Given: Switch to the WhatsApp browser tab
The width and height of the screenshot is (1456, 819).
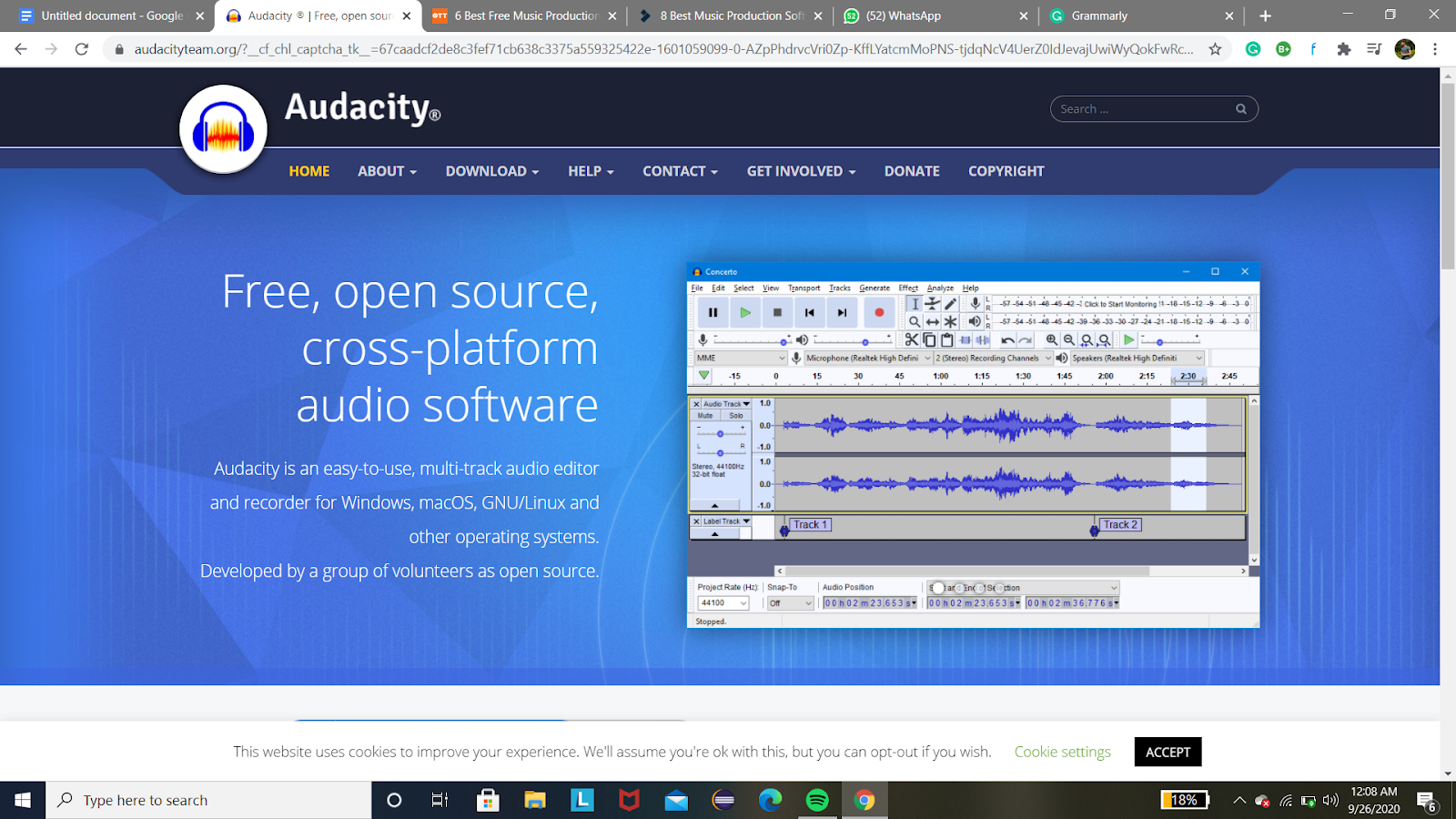Looking at the screenshot, I should [x=937, y=15].
